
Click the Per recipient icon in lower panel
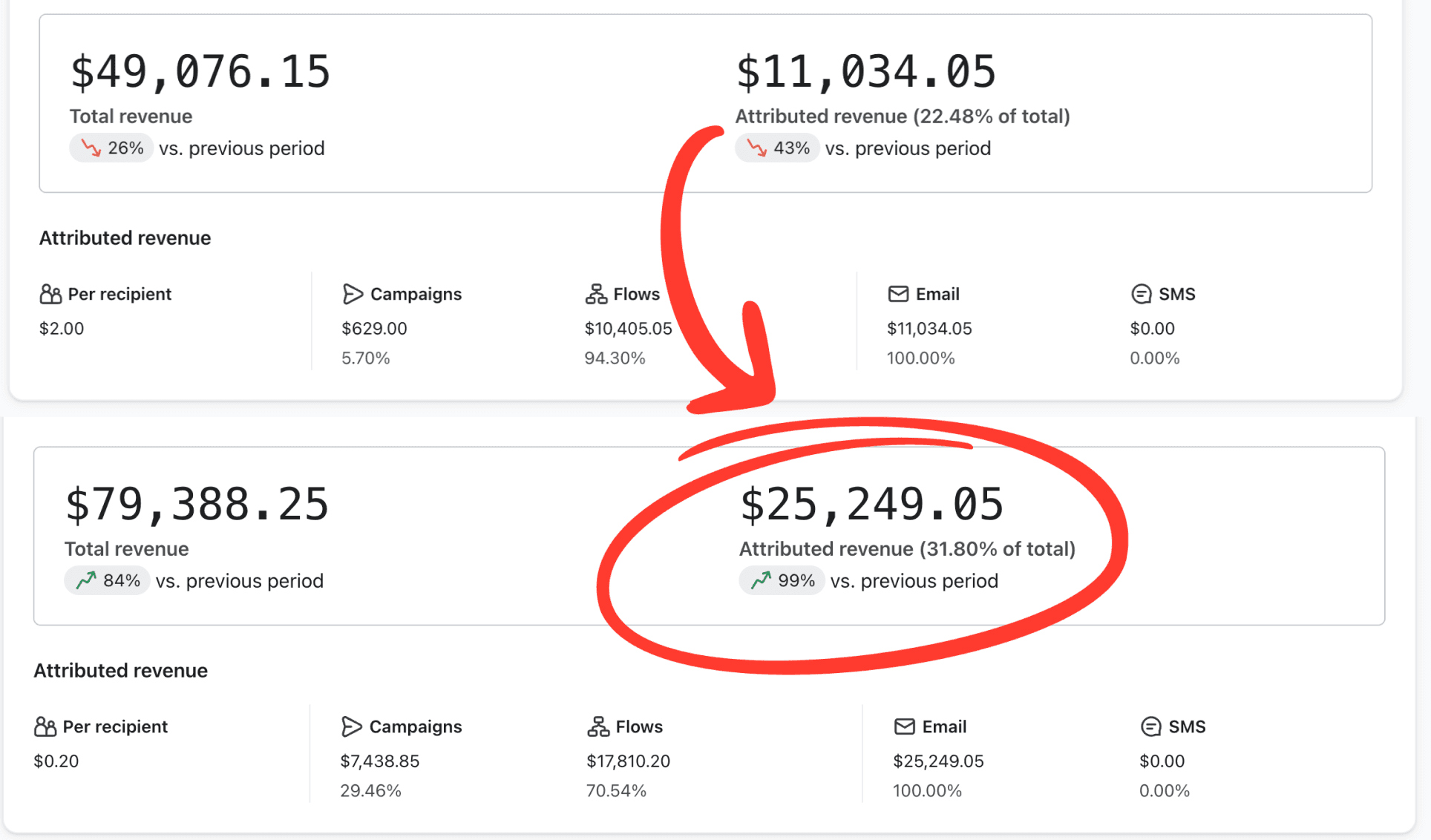(x=45, y=727)
